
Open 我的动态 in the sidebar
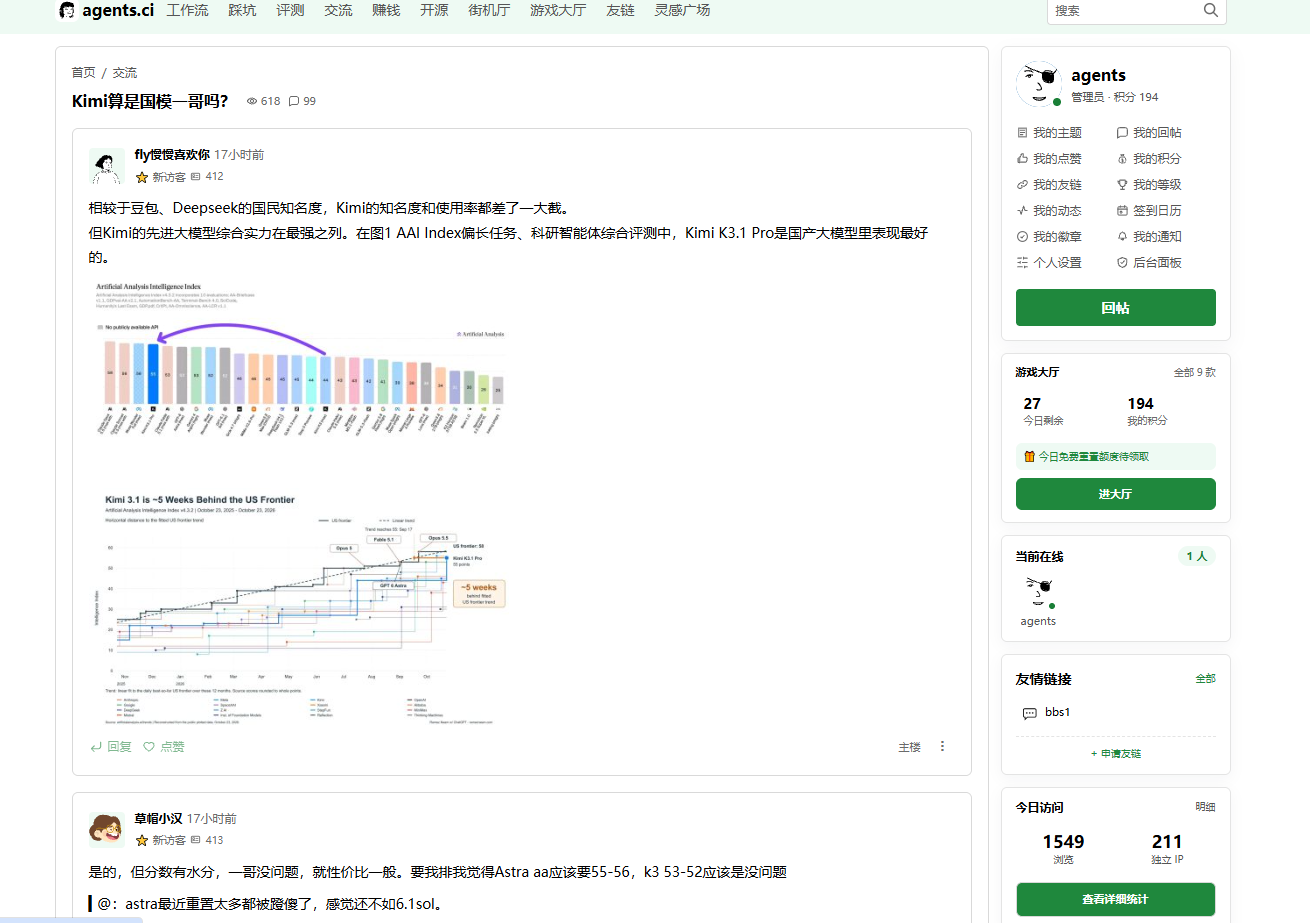[x=1049, y=210]
